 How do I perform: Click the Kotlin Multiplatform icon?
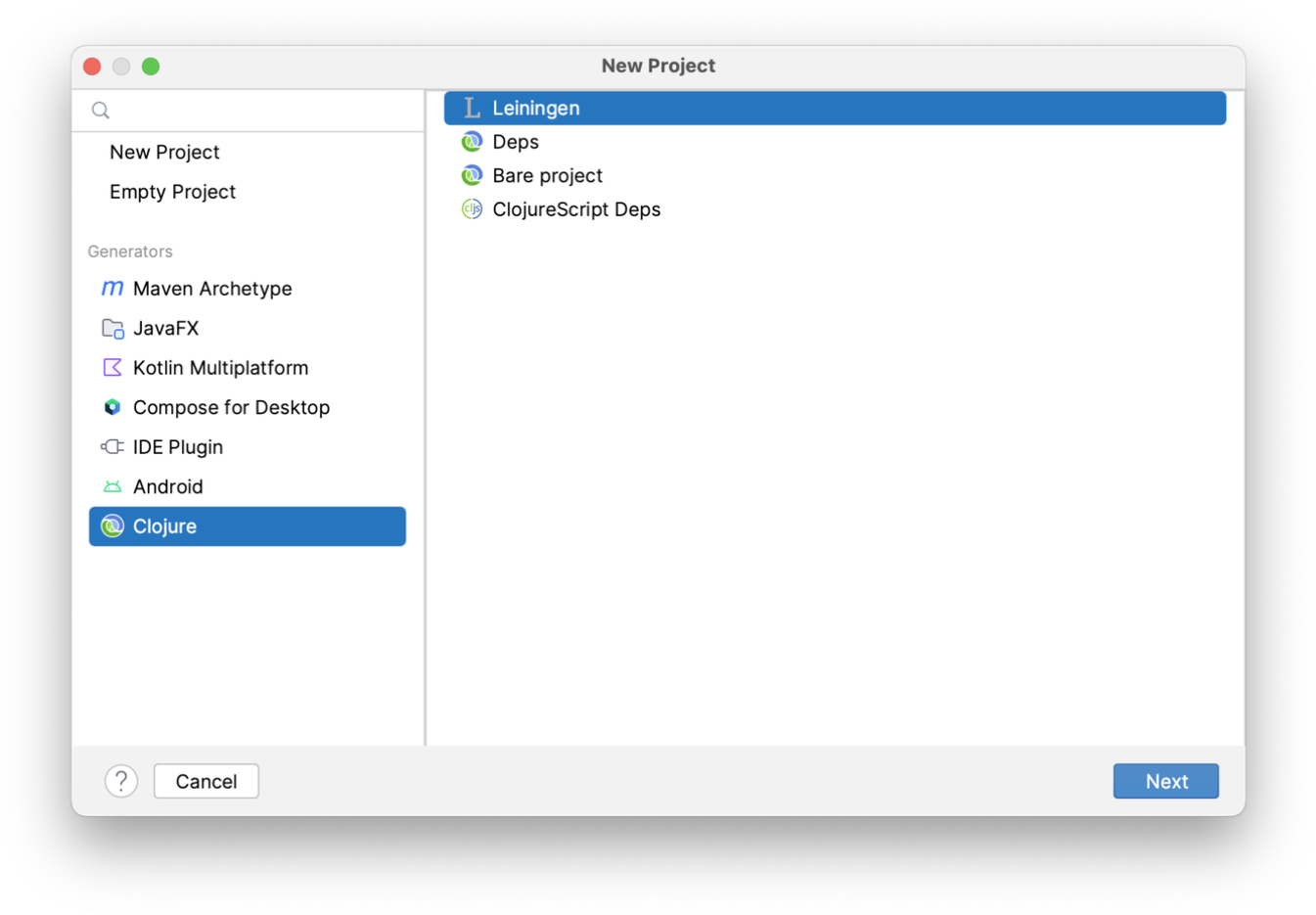[113, 367]
